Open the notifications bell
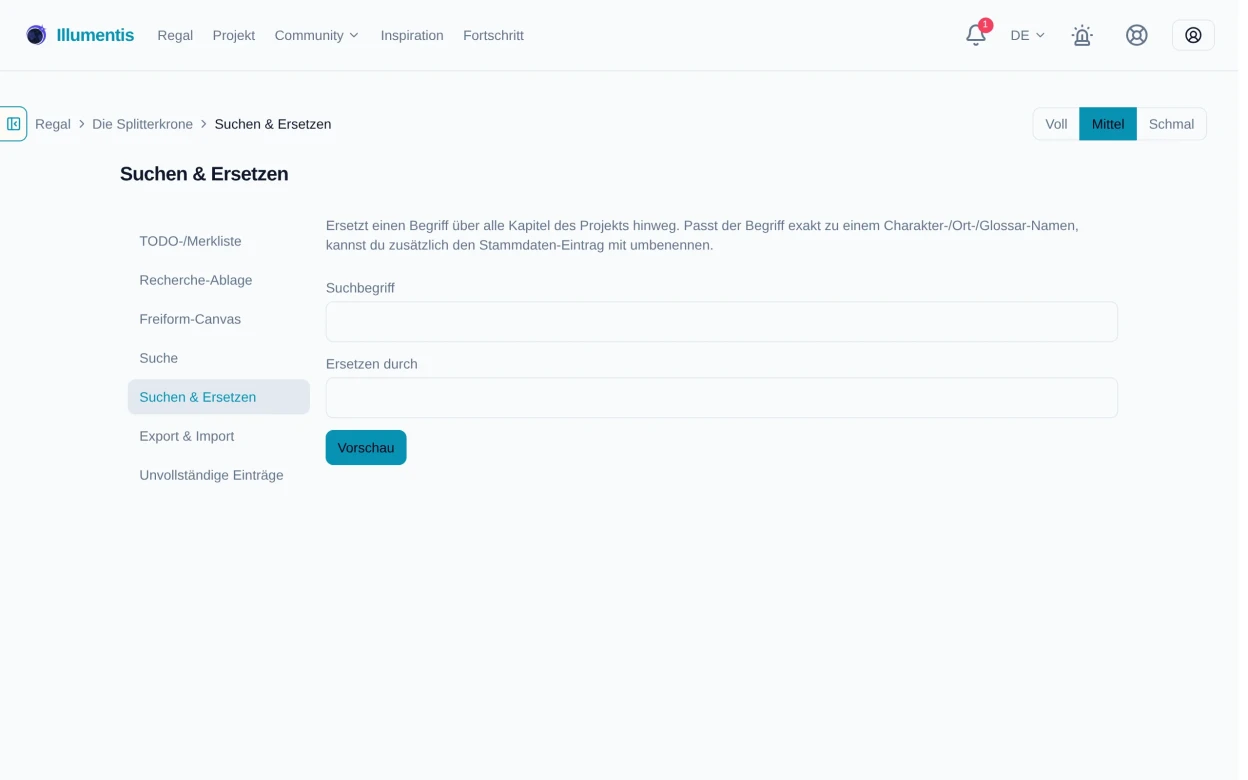 click(x=976, y=35)
